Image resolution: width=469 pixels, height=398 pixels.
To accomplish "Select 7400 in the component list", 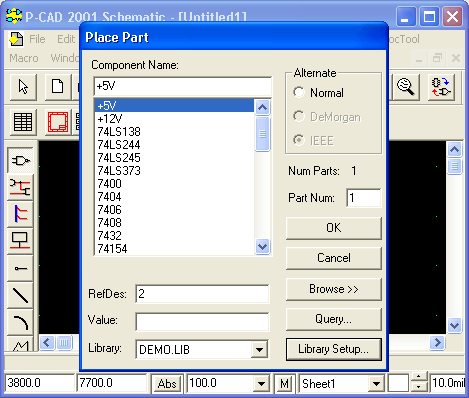I will tap(175, 184).
